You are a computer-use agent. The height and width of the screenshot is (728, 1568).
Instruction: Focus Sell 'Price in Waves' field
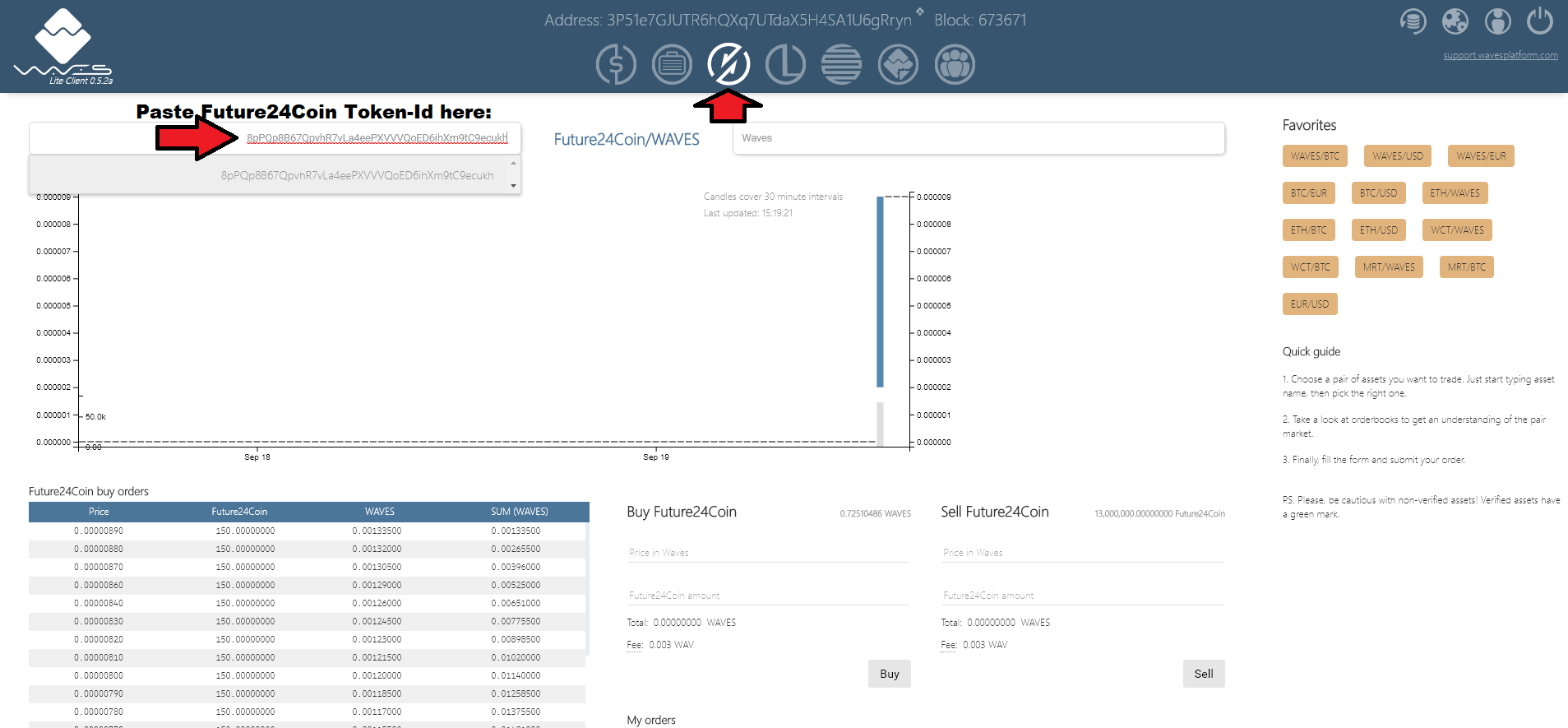click(x=1082, y=553)
